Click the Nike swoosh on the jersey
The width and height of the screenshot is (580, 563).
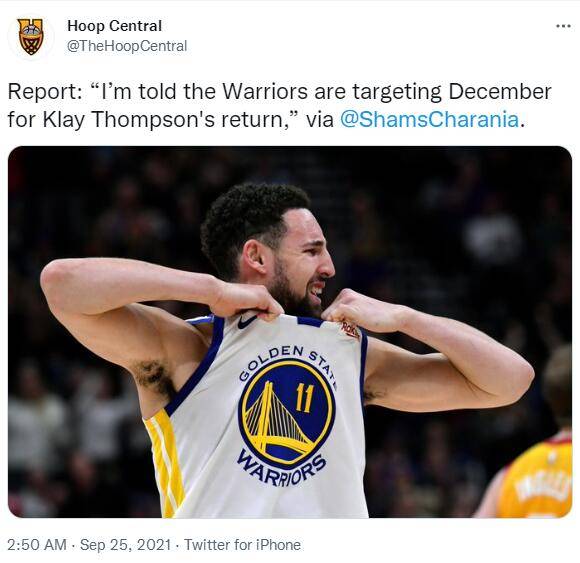point(247,321)
